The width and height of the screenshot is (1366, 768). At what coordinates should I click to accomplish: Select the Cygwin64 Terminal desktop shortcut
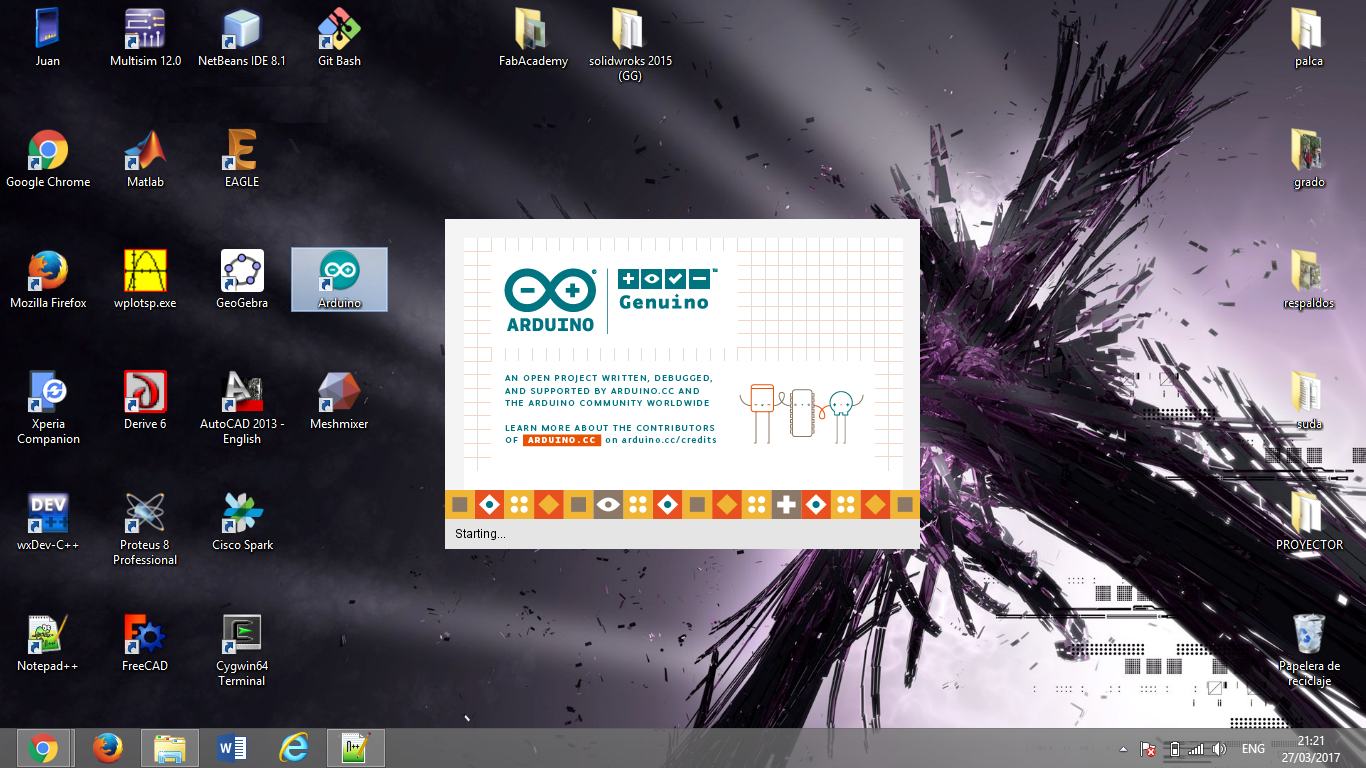(242, 651)
